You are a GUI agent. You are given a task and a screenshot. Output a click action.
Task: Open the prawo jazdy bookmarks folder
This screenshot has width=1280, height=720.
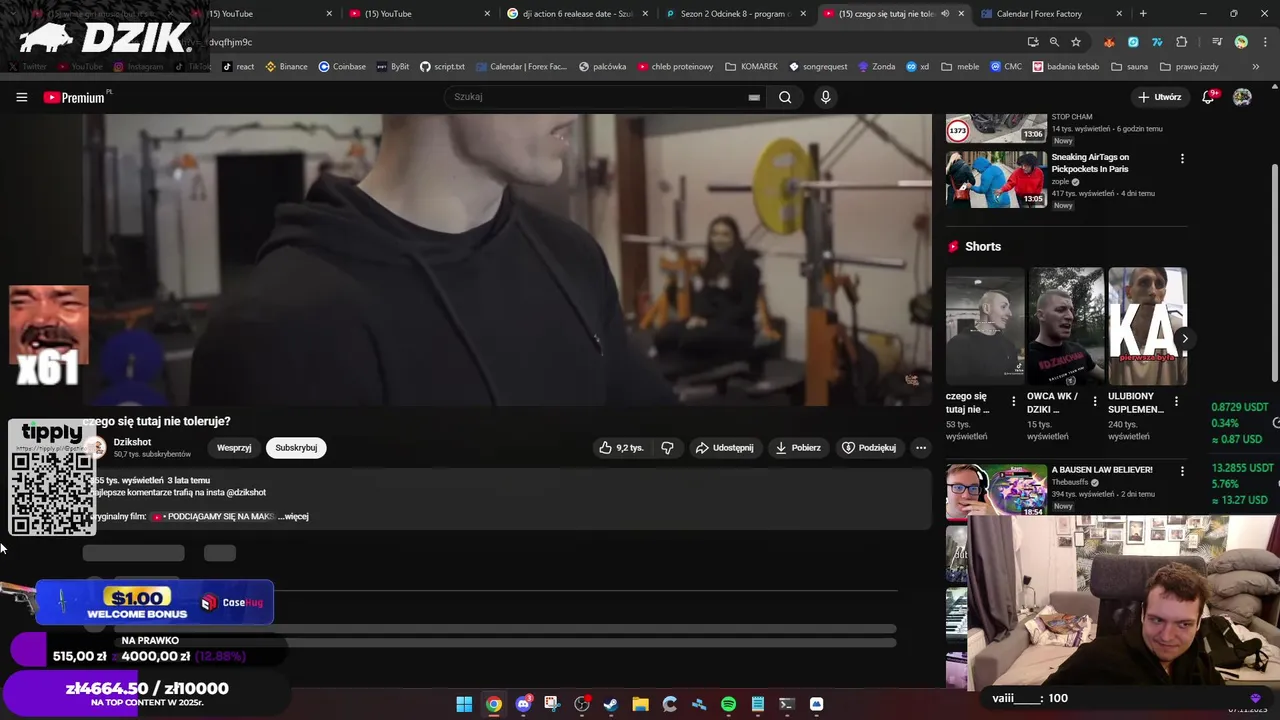coord(1189,67)
